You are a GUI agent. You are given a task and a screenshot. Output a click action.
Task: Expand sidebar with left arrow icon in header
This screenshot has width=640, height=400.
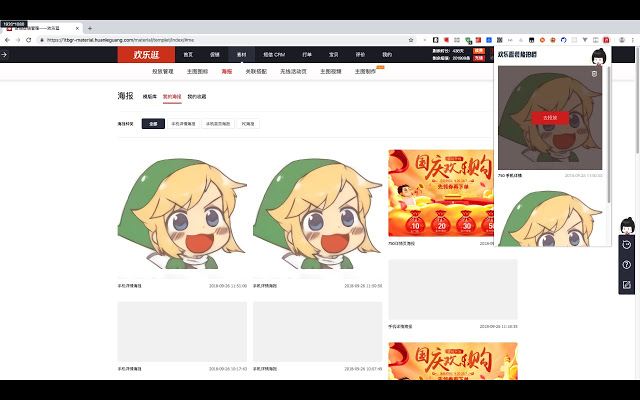[5, 54]
